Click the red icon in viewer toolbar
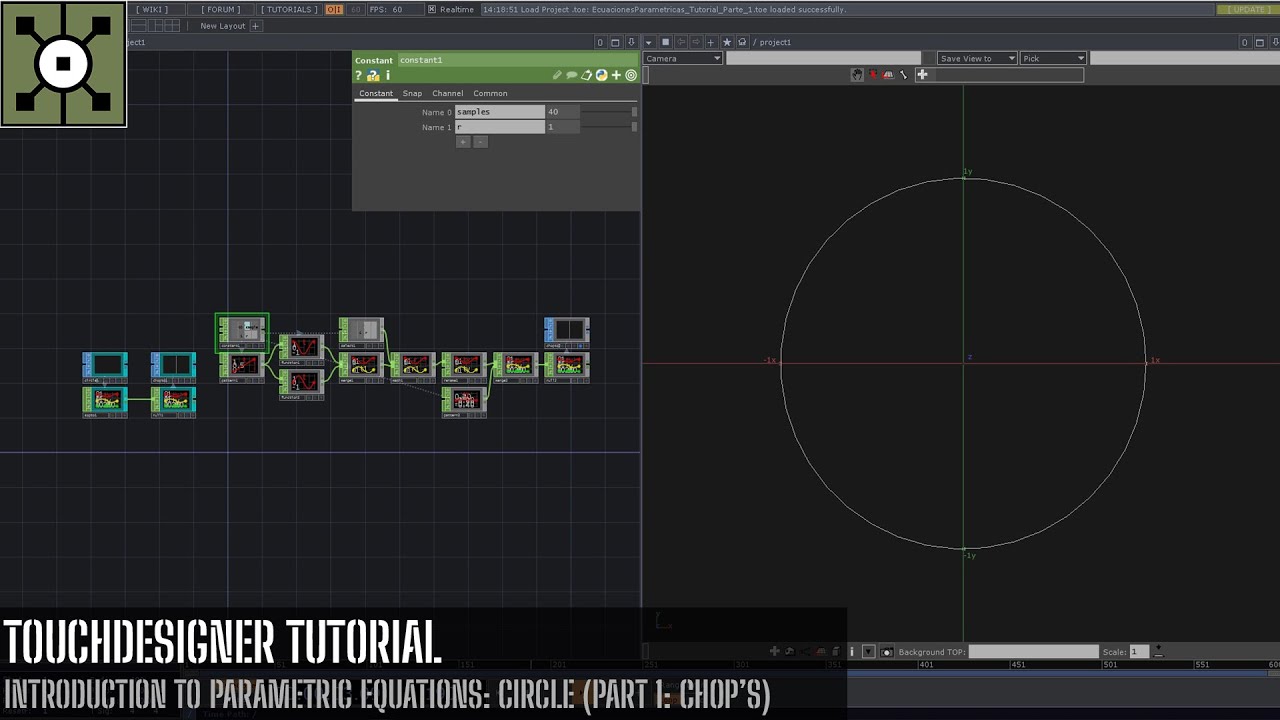Screen dimensions: 1280x720 pyautogui.click(x=873, y=75)
